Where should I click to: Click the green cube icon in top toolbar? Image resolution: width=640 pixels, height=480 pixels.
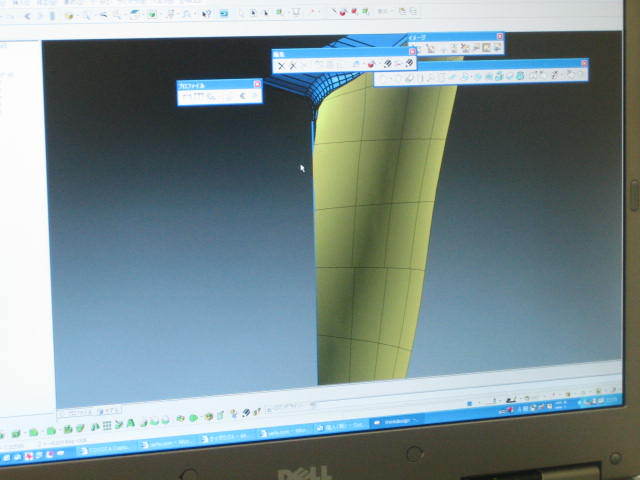[x=152, y=15]
